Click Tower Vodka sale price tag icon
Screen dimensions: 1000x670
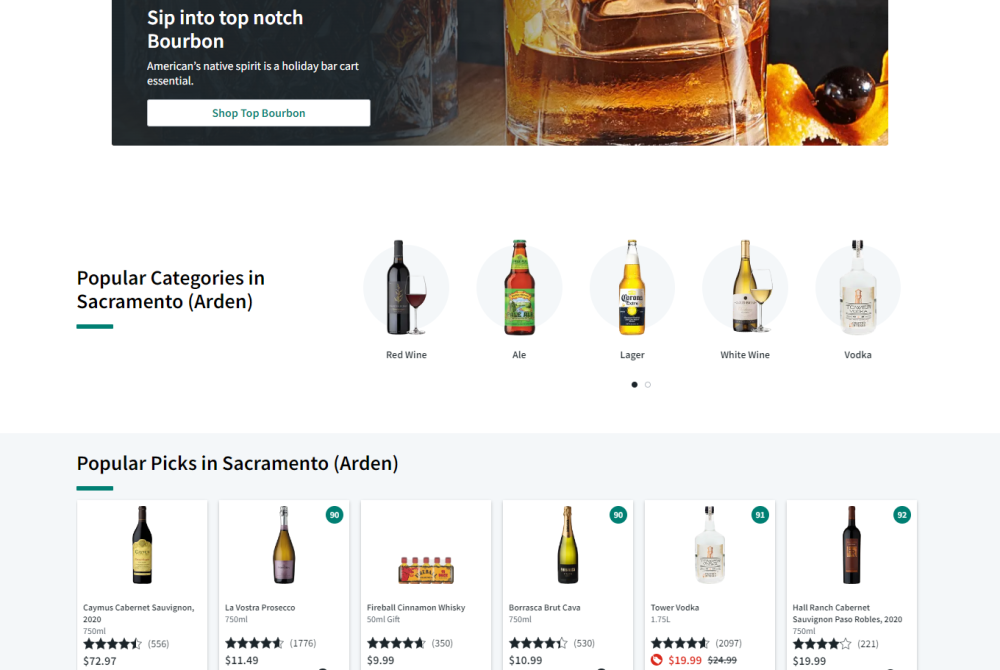(657, 660)
